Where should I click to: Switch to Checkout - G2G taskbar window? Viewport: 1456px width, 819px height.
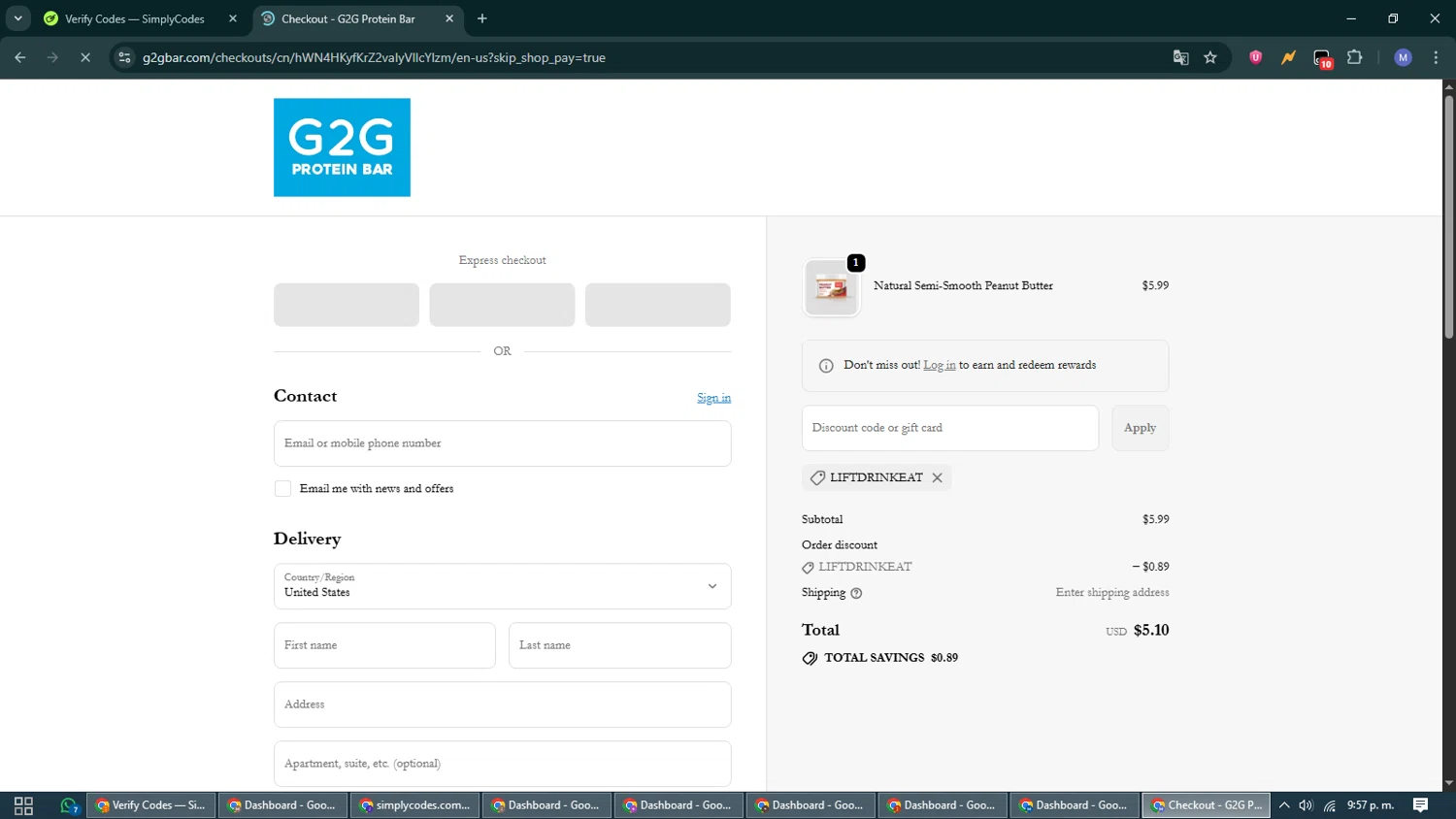tap(1207, 805)
